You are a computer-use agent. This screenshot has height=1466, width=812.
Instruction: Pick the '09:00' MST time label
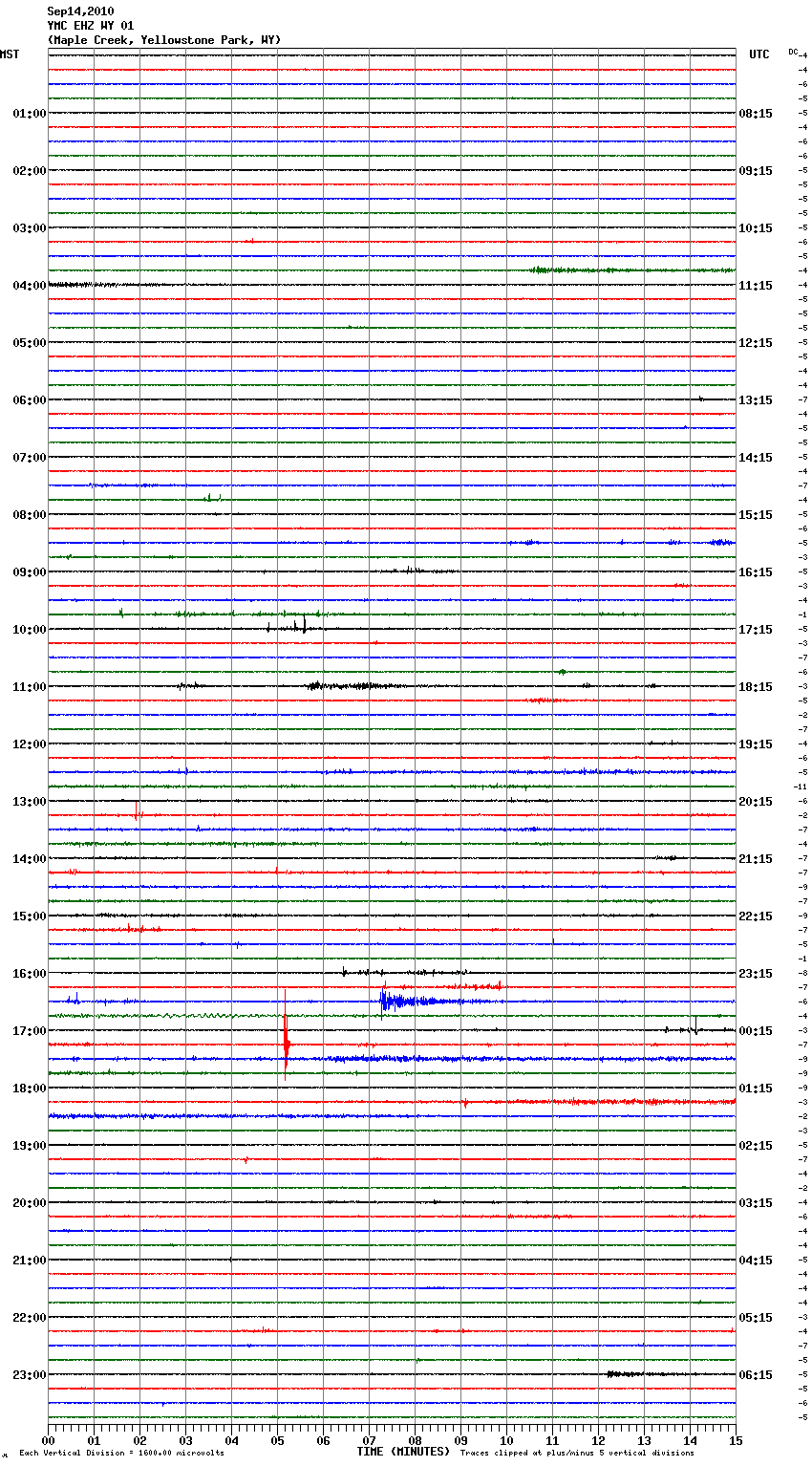click(x=29, y=572)
